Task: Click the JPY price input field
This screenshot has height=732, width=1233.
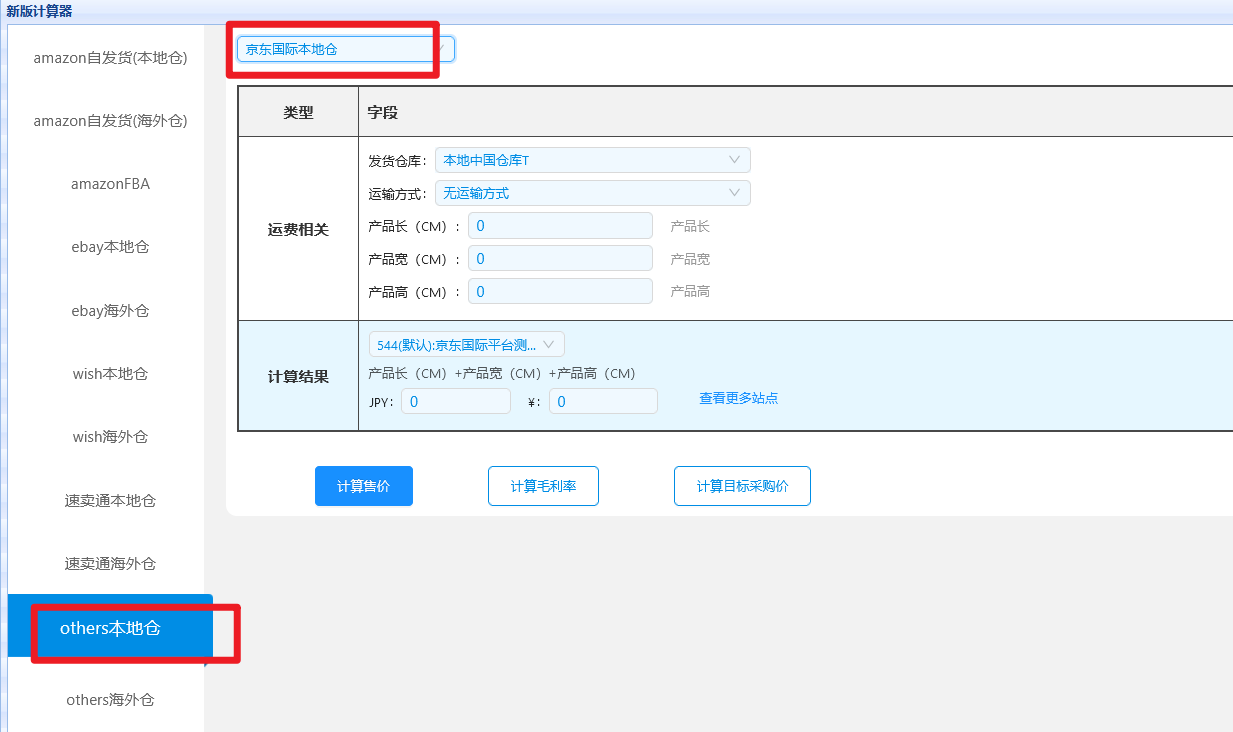Action: (456, 401)
